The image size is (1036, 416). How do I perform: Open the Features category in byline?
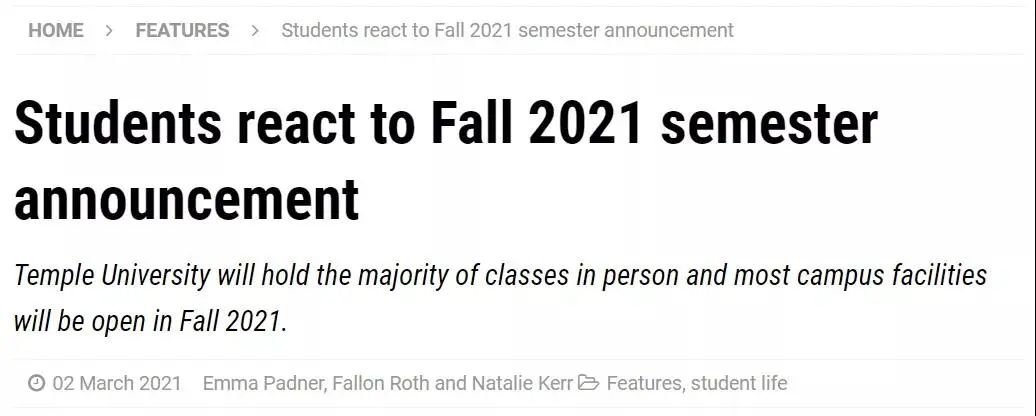pyautogui.click(x=644, y=383)
